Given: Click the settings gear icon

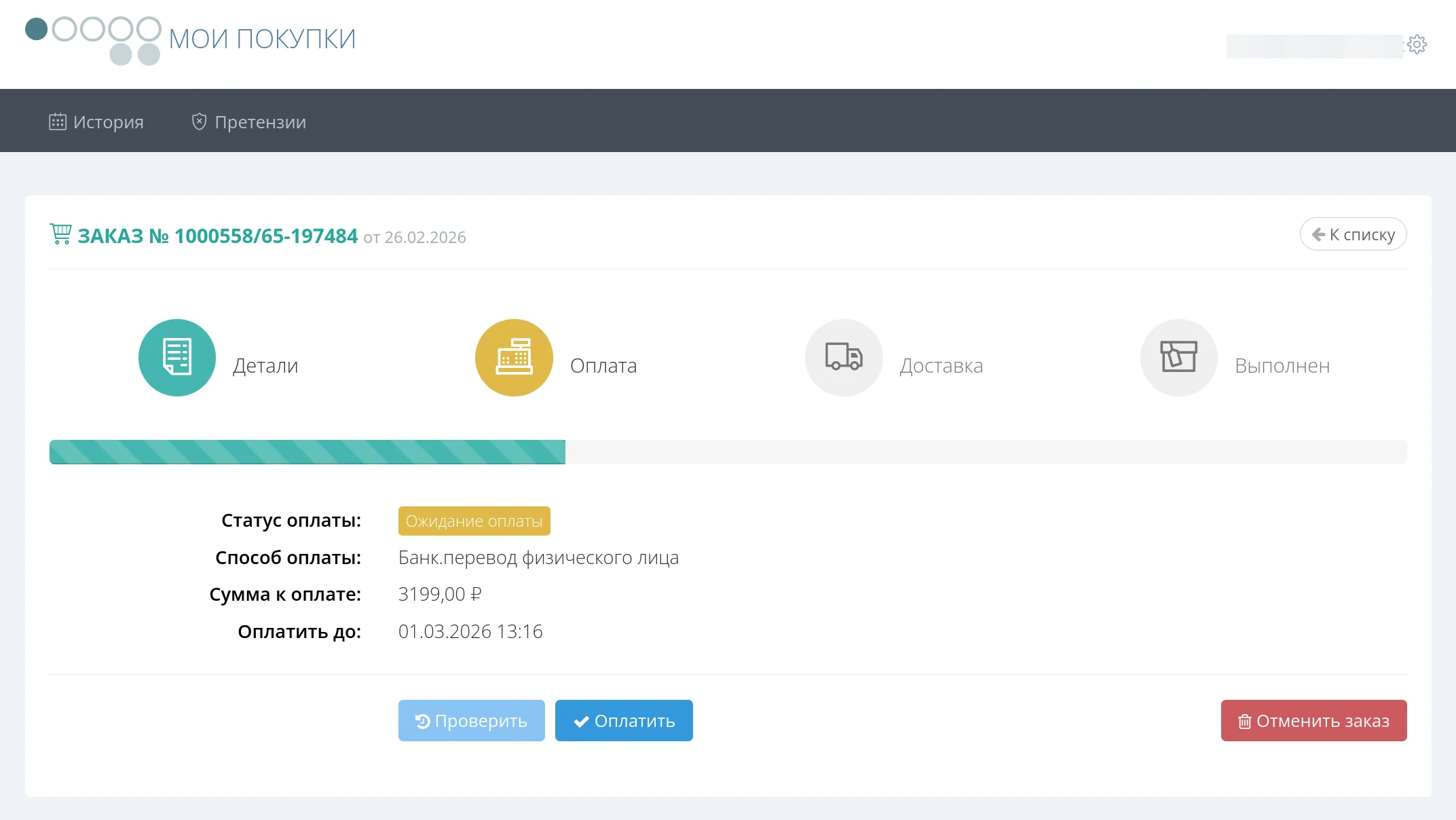Looking at the screenshot, I should pos(1417,45).
